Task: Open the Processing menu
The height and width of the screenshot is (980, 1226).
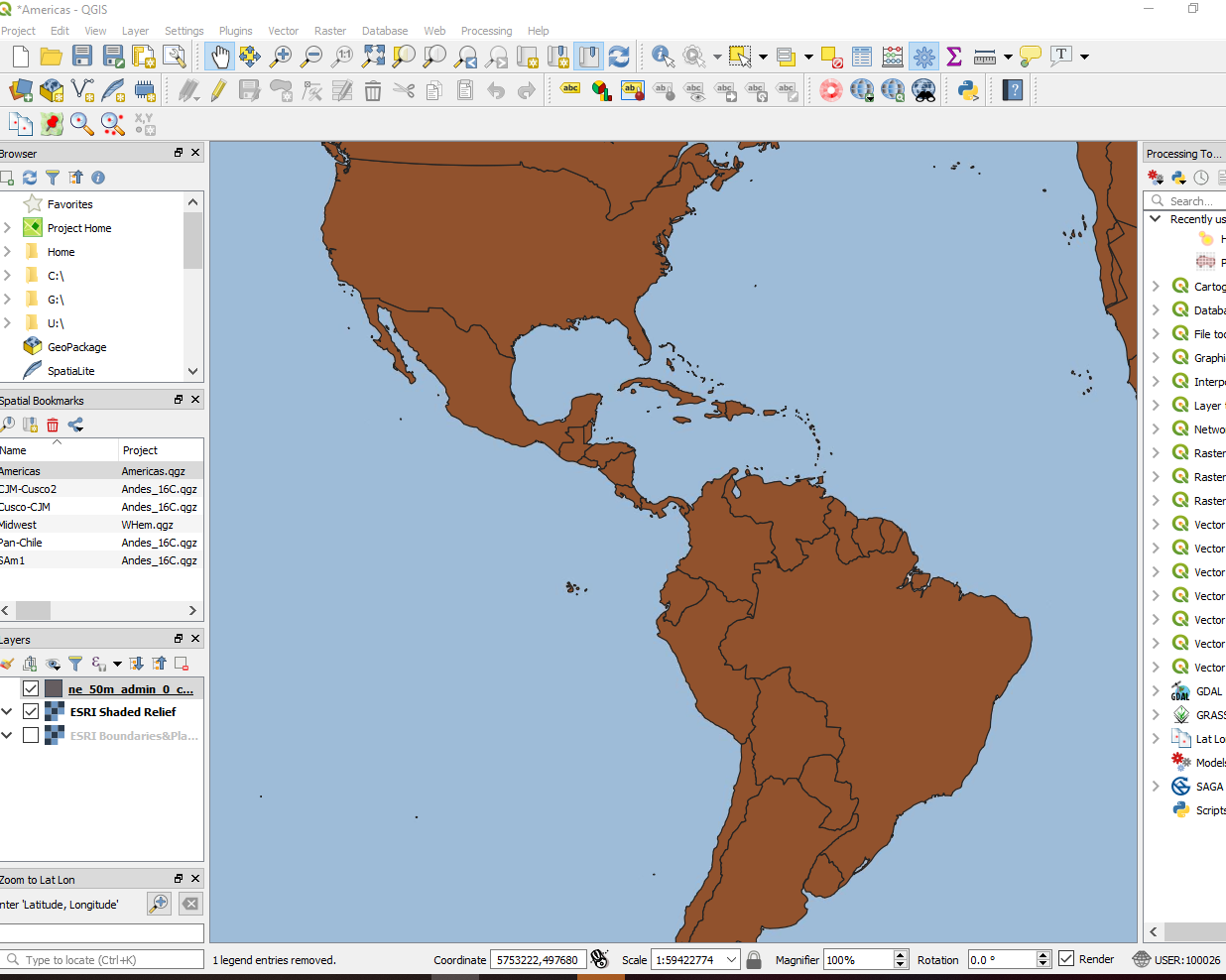Action: tap(486, 31)
